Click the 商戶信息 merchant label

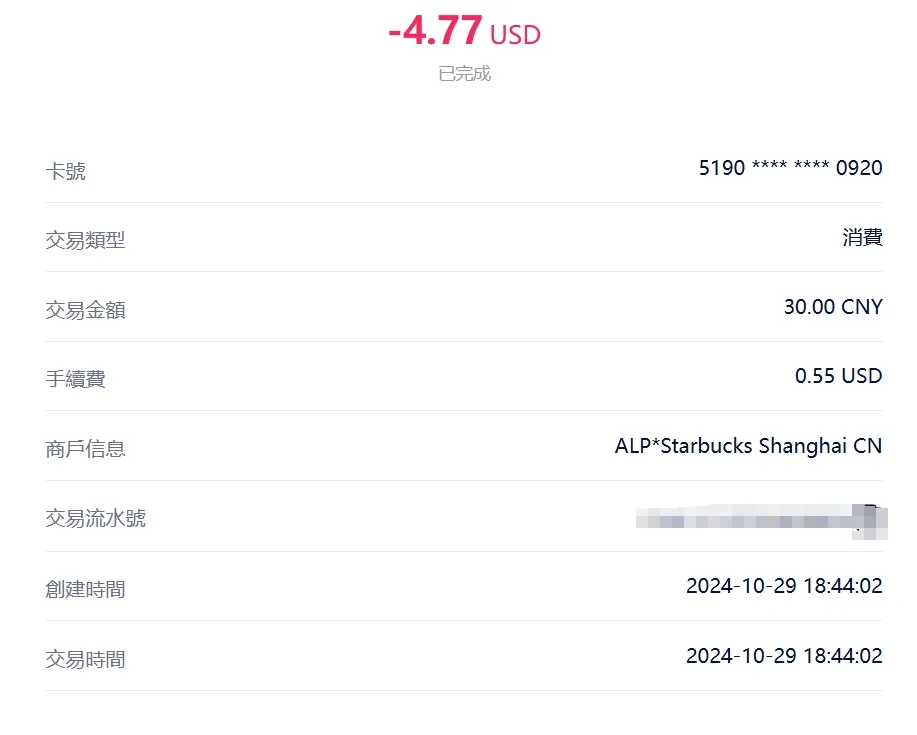pos(85,449)
